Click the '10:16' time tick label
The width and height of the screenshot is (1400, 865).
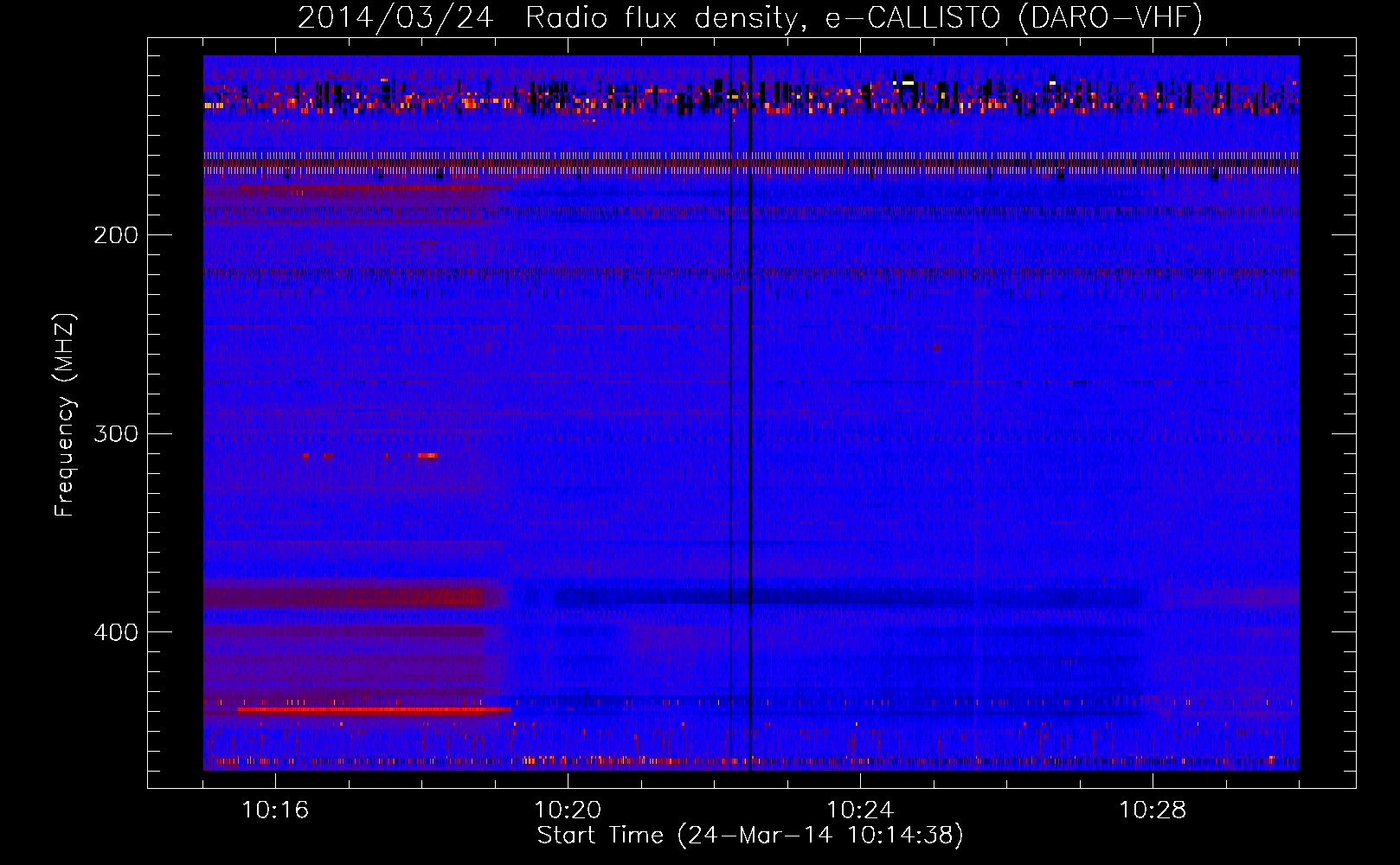point(275,811)
